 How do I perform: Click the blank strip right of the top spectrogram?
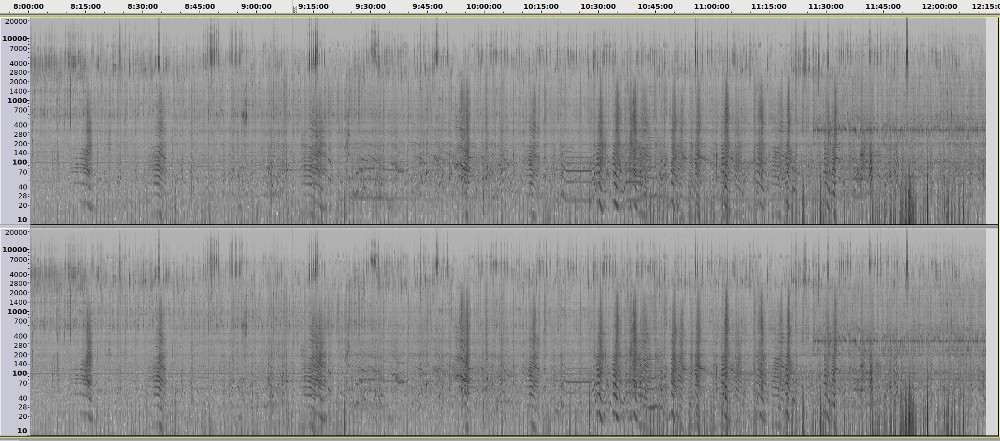[993, 120]
